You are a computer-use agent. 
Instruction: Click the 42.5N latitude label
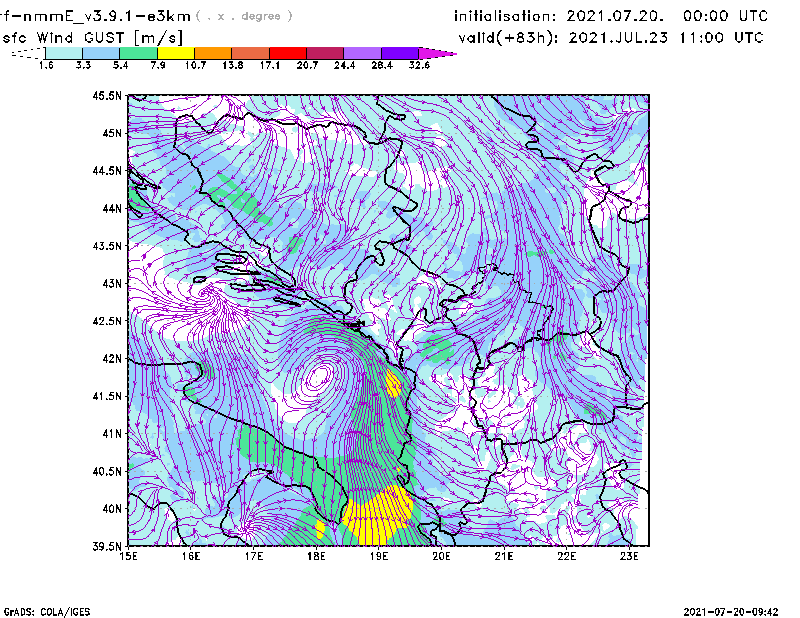click(x=107, y=320)
